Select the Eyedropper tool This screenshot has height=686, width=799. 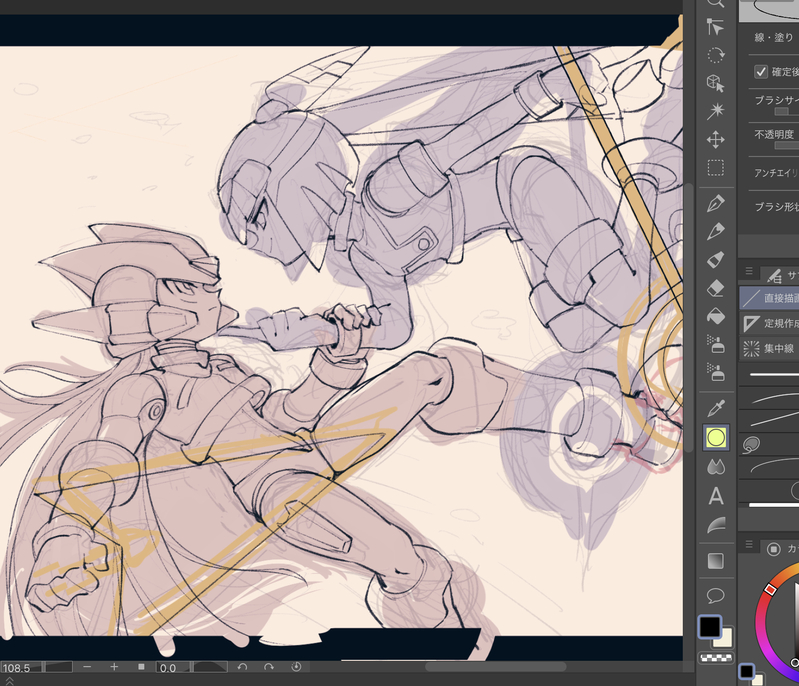tap(715, 409)
